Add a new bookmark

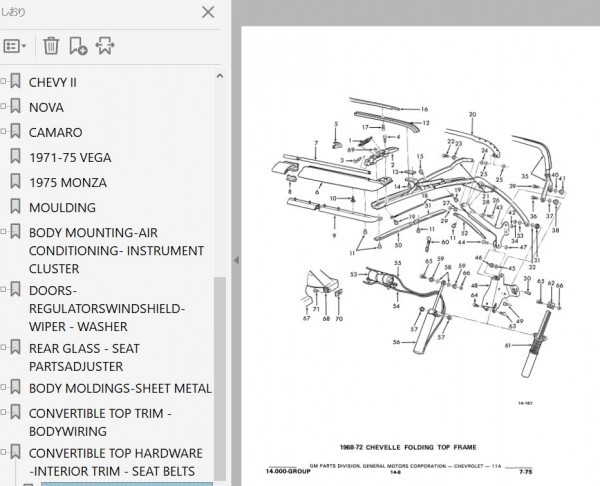click(x=78, y=46)
